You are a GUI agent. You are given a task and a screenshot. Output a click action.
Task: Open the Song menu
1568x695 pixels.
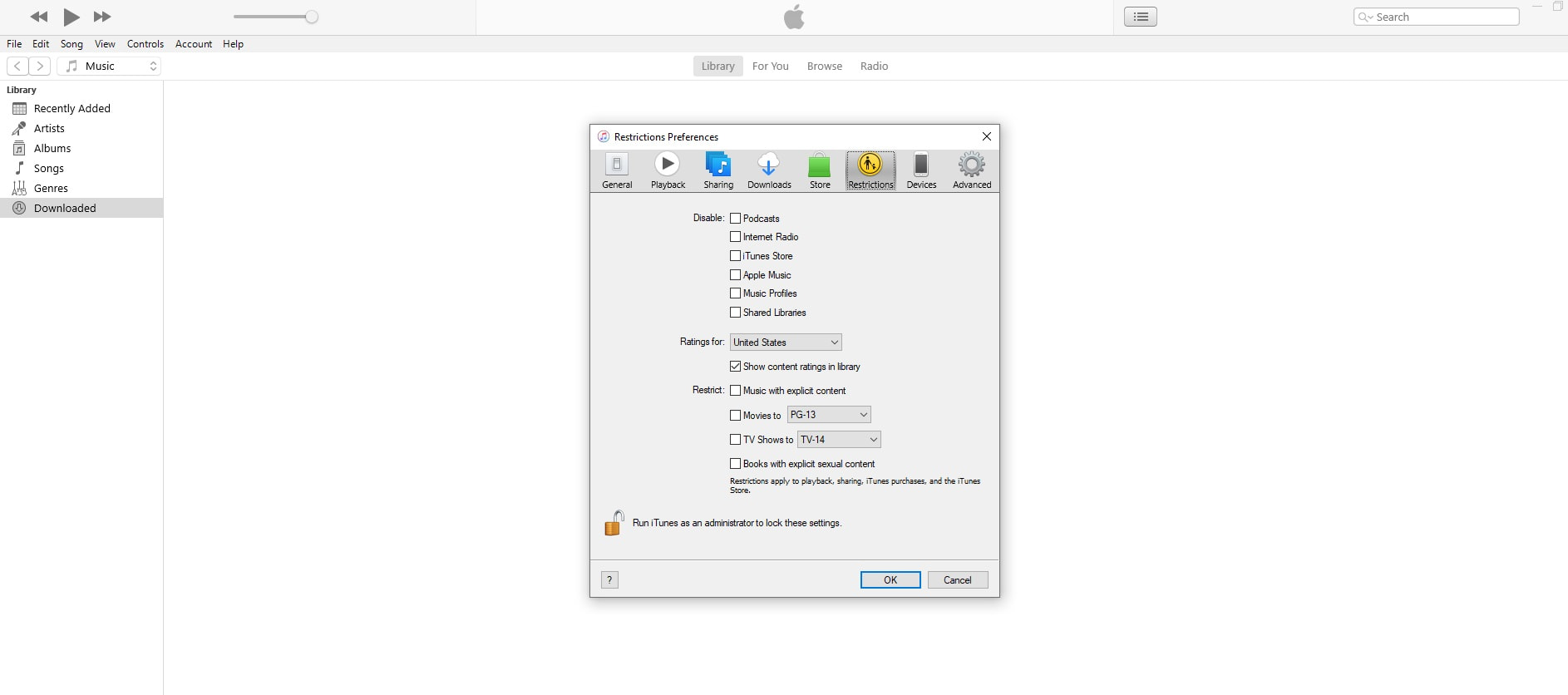(71, 44)
